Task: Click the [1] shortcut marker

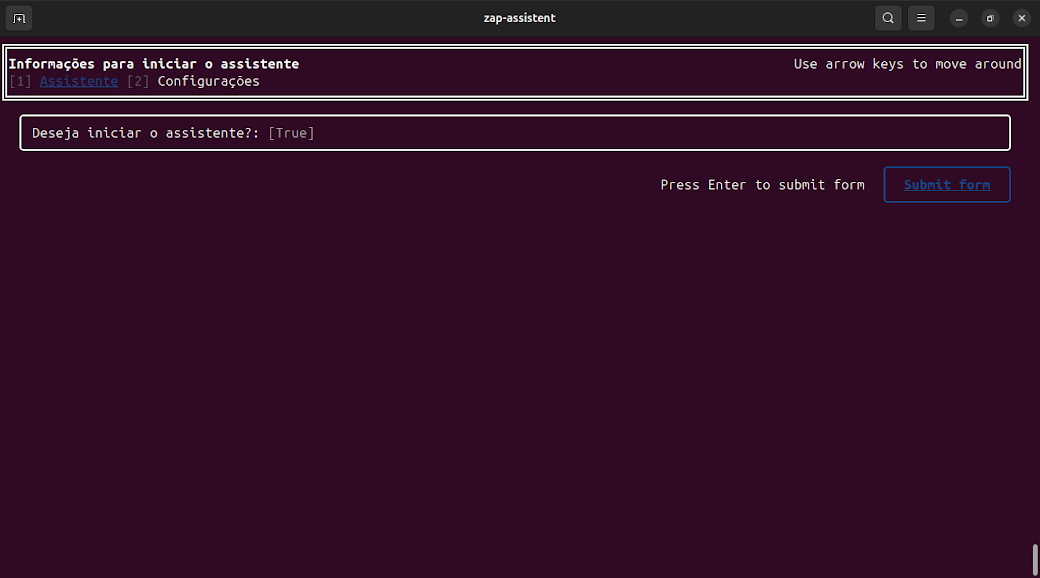Action: click(20, 81)
